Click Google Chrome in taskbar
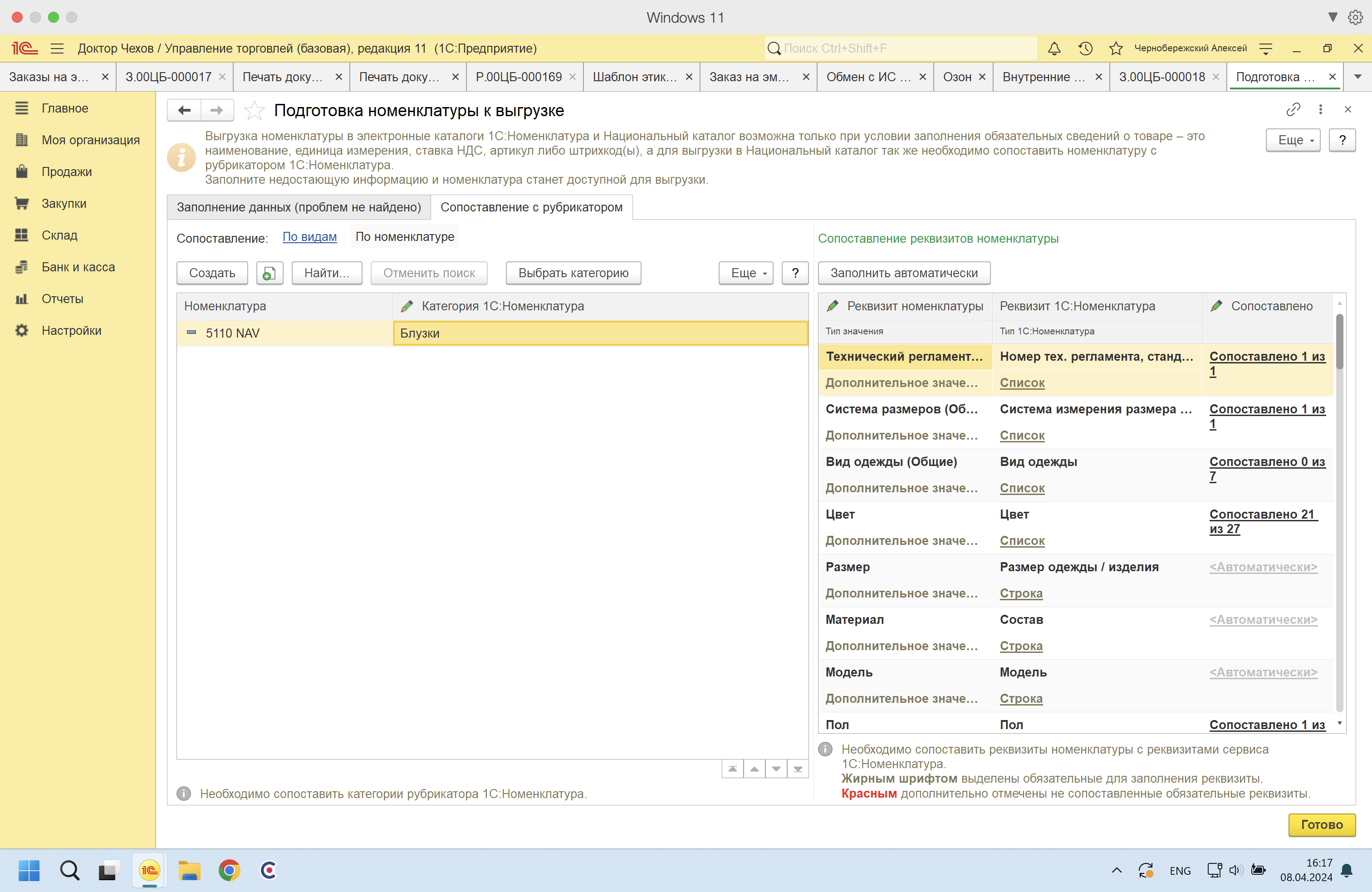 click(x=229, y=870)
